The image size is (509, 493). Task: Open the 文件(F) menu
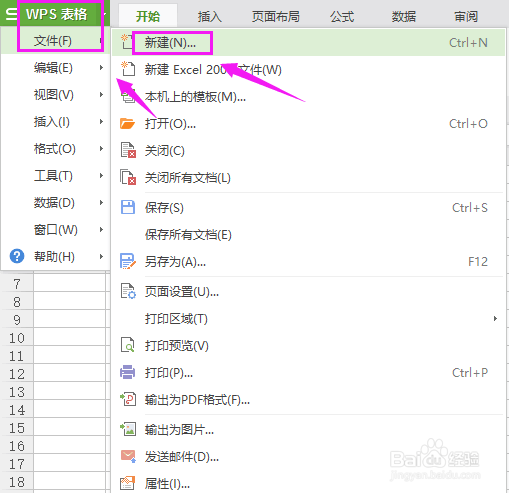pos(55,41)
